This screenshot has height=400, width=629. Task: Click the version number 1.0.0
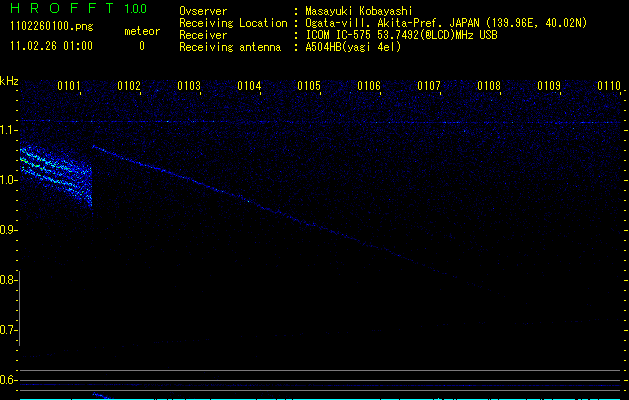click(135, 8)
